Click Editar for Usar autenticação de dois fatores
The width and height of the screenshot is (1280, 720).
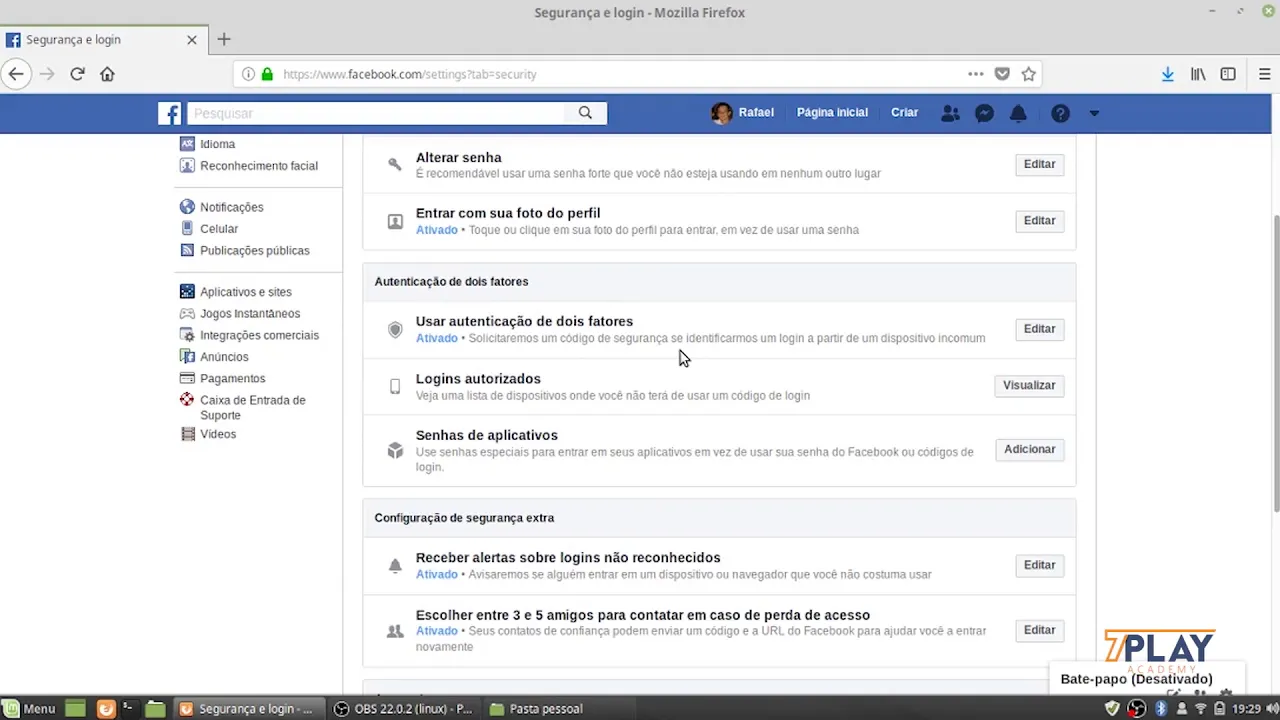[x=1039, y=329]
